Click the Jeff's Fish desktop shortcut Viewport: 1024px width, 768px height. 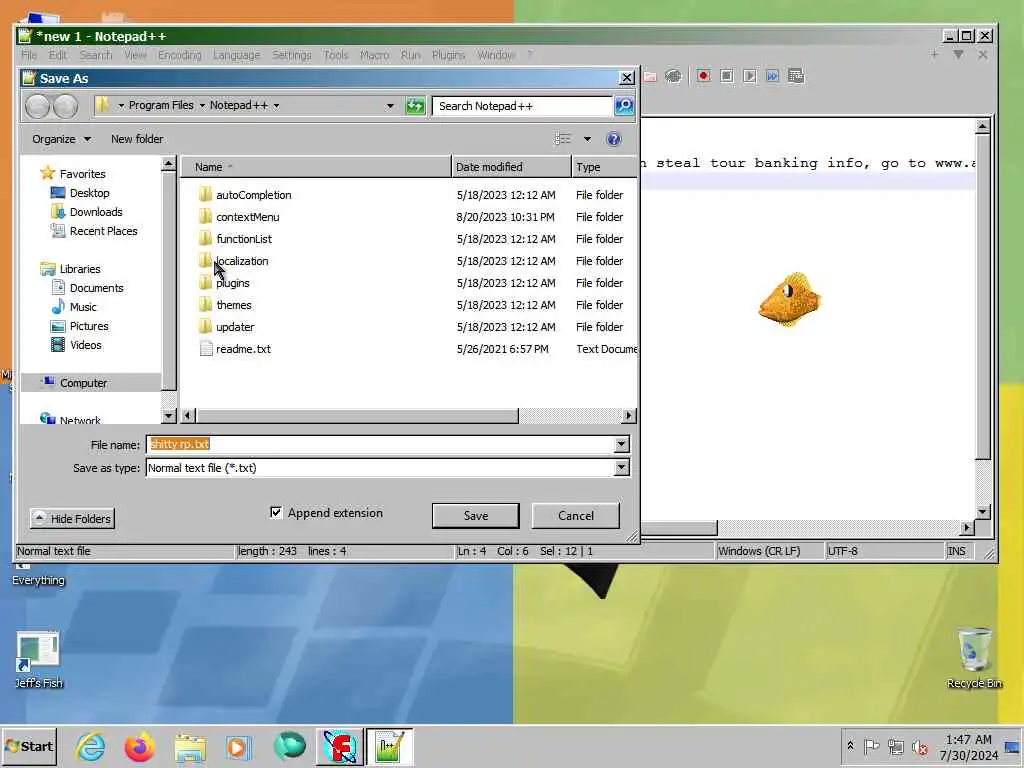tap(39, 660)
